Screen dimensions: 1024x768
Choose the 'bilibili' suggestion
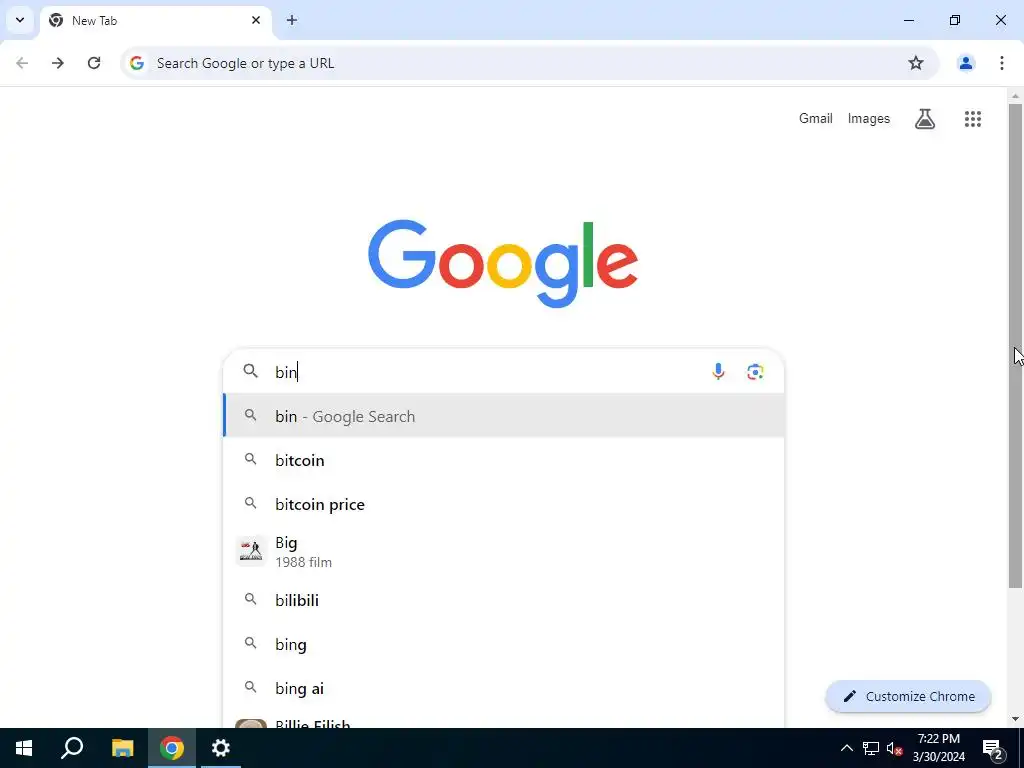[x=504, y=600]
